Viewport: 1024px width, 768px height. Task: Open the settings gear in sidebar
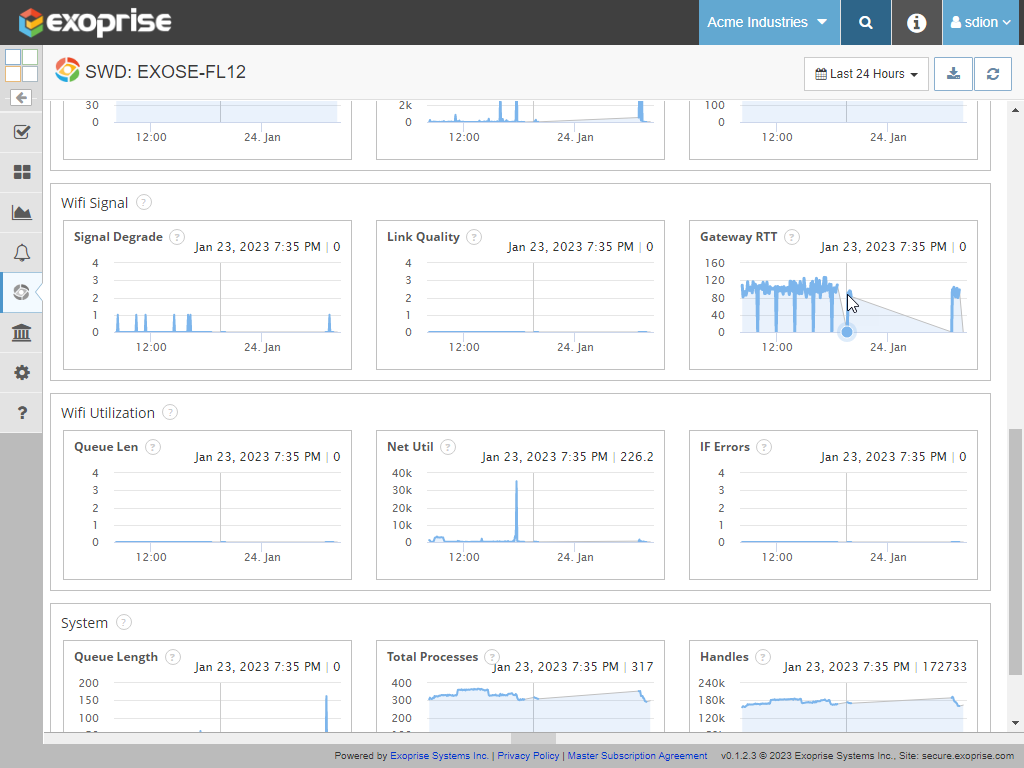click(x=21, y=372)
